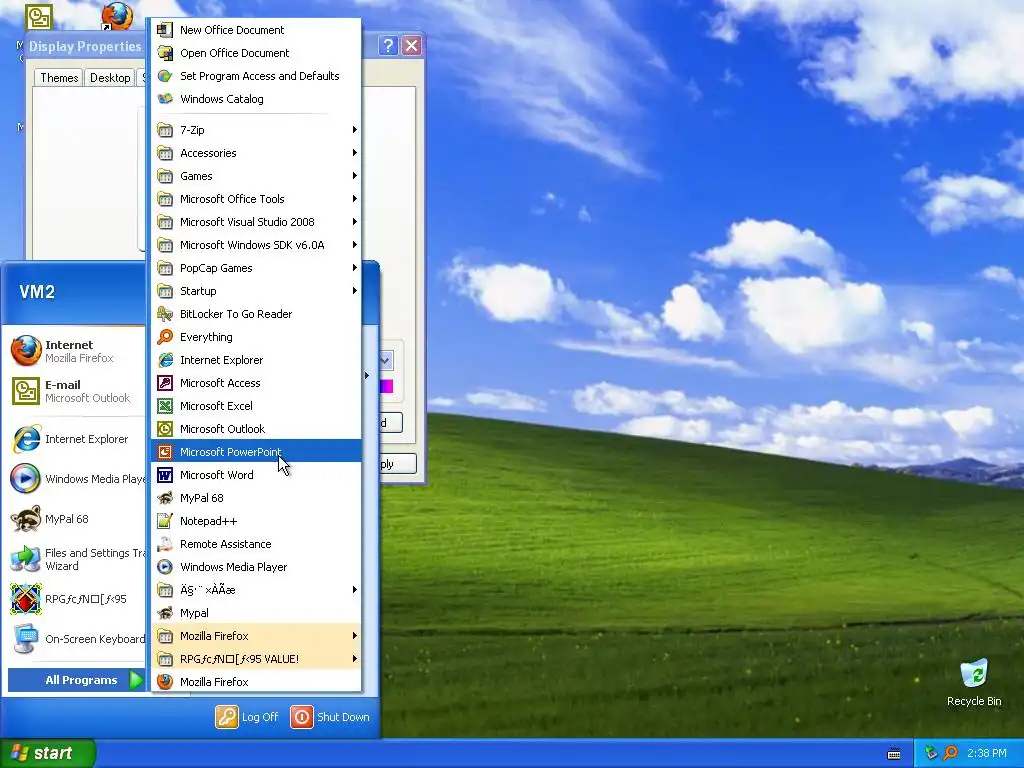Click the Remote Assistance icon
The height and width of the screenshot is (768, 1024).
click(165, 544)
